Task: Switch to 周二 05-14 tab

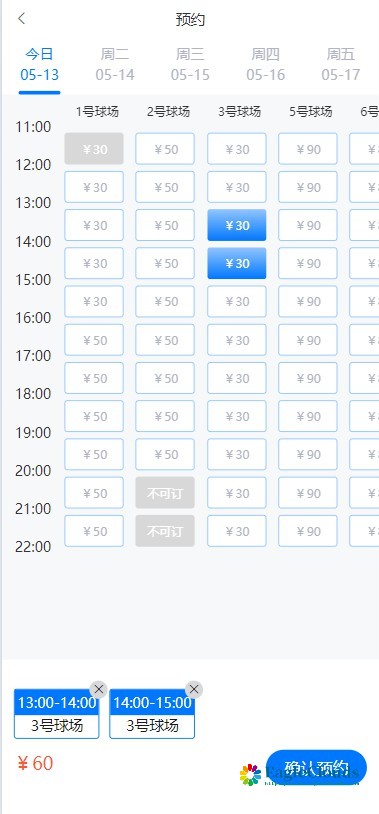Action: (115, 64)
